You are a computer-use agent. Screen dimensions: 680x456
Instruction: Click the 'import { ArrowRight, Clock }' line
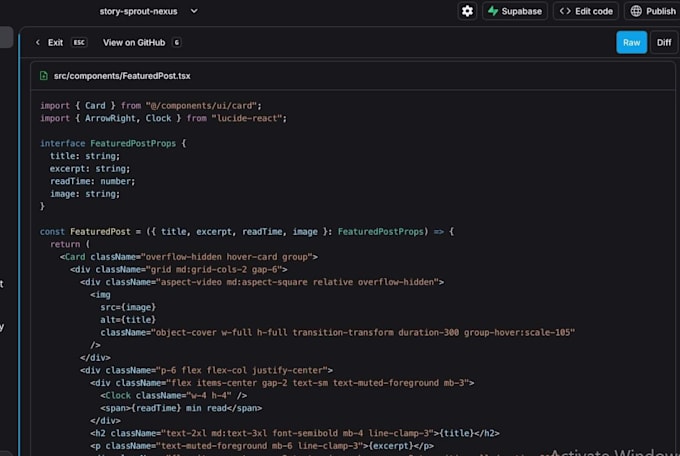[163, 118]
